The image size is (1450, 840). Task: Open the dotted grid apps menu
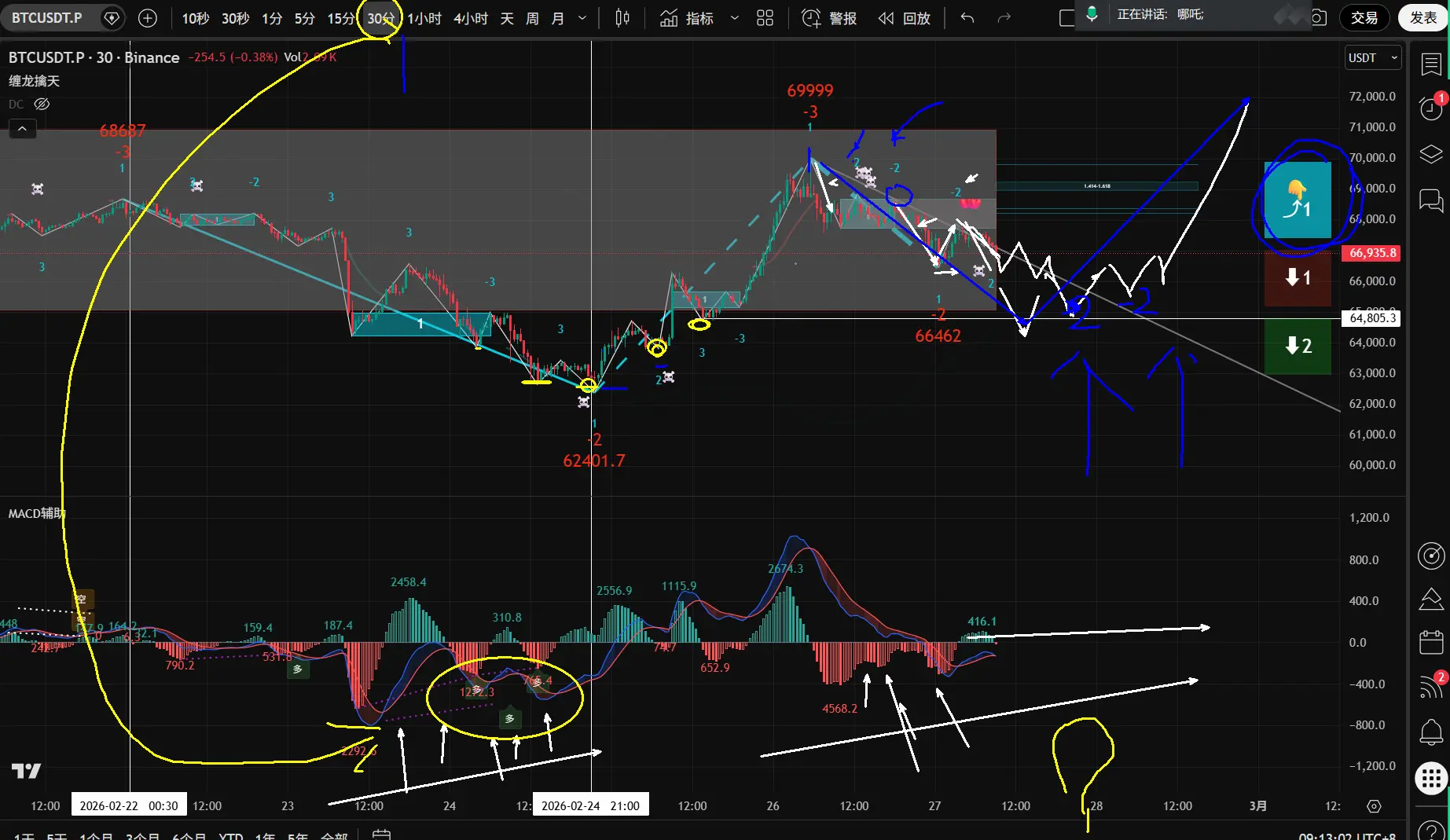[1431, 779]
